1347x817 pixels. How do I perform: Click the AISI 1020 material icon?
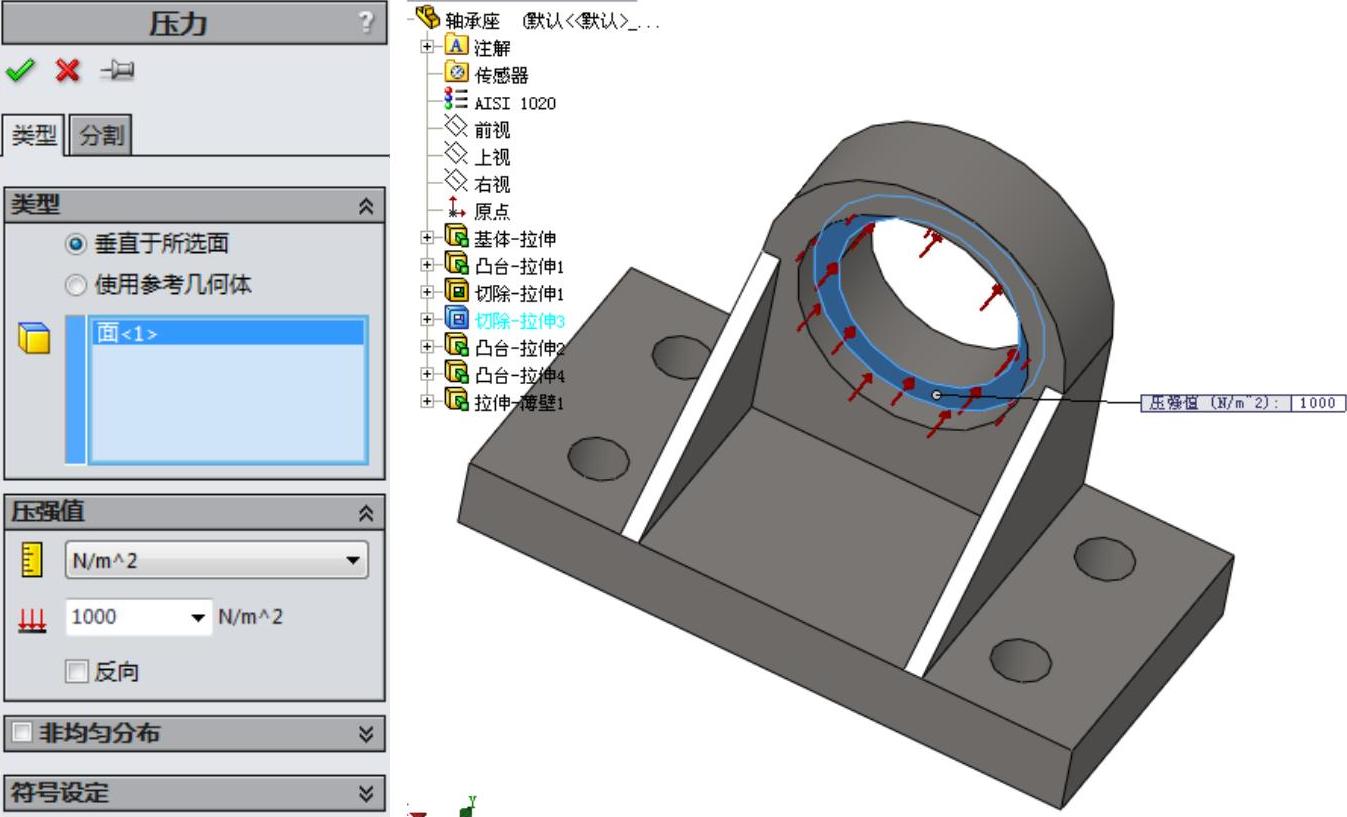pos(456,101)
